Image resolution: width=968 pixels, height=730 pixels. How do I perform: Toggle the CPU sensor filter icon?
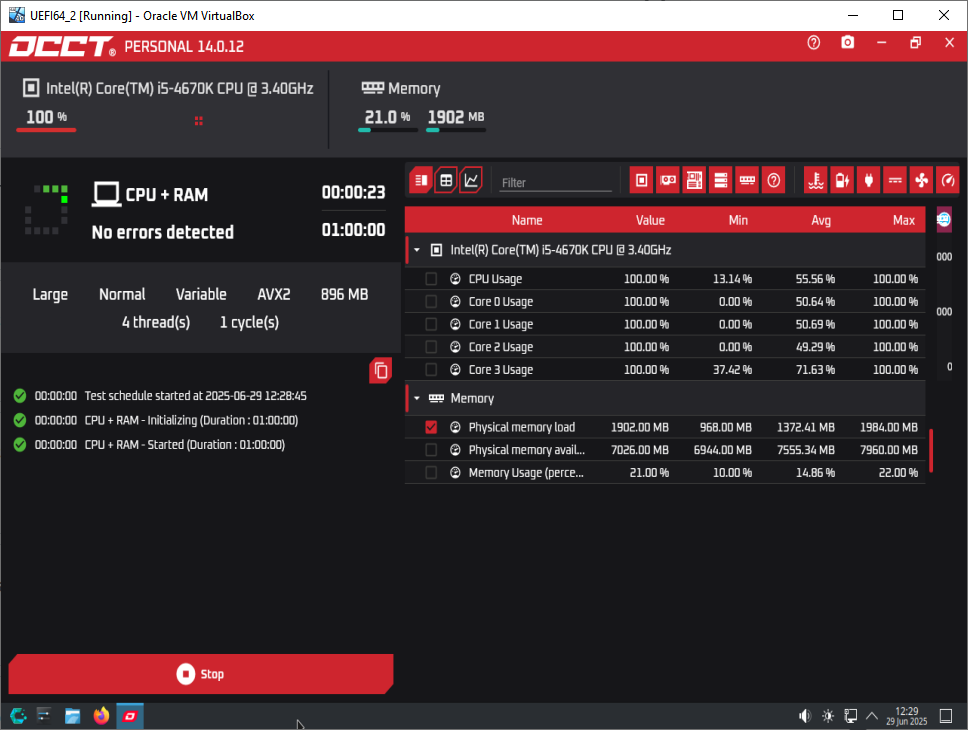(641, 180)
